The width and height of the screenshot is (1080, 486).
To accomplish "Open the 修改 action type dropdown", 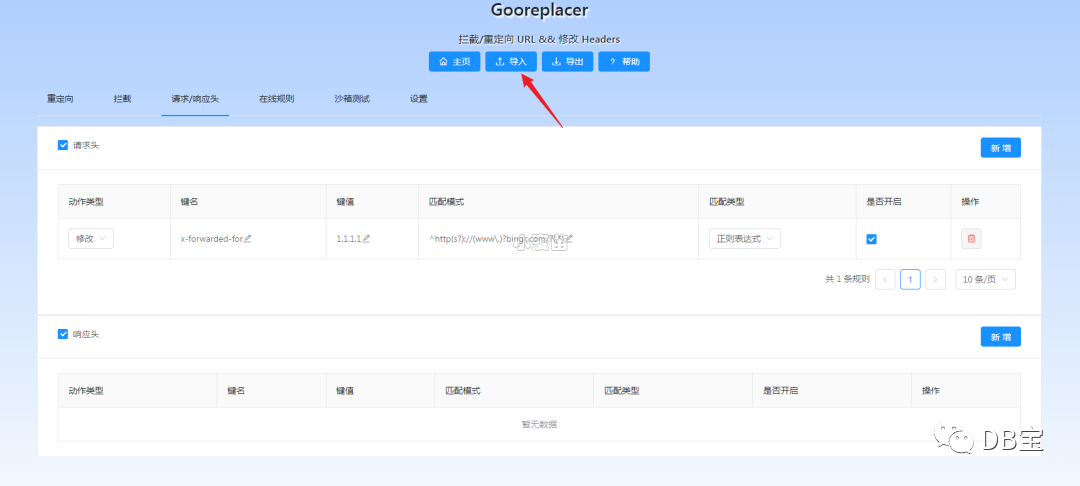I will pyautogui.click(x=91, y=239).
